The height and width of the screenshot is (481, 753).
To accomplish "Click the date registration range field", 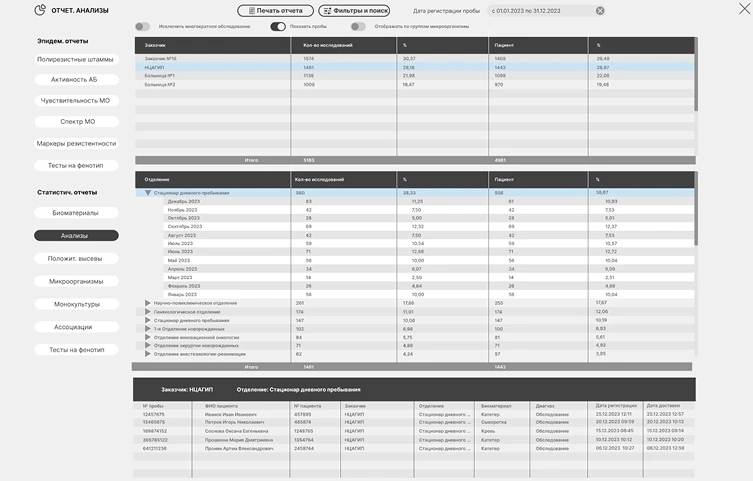I will (540, 10).
